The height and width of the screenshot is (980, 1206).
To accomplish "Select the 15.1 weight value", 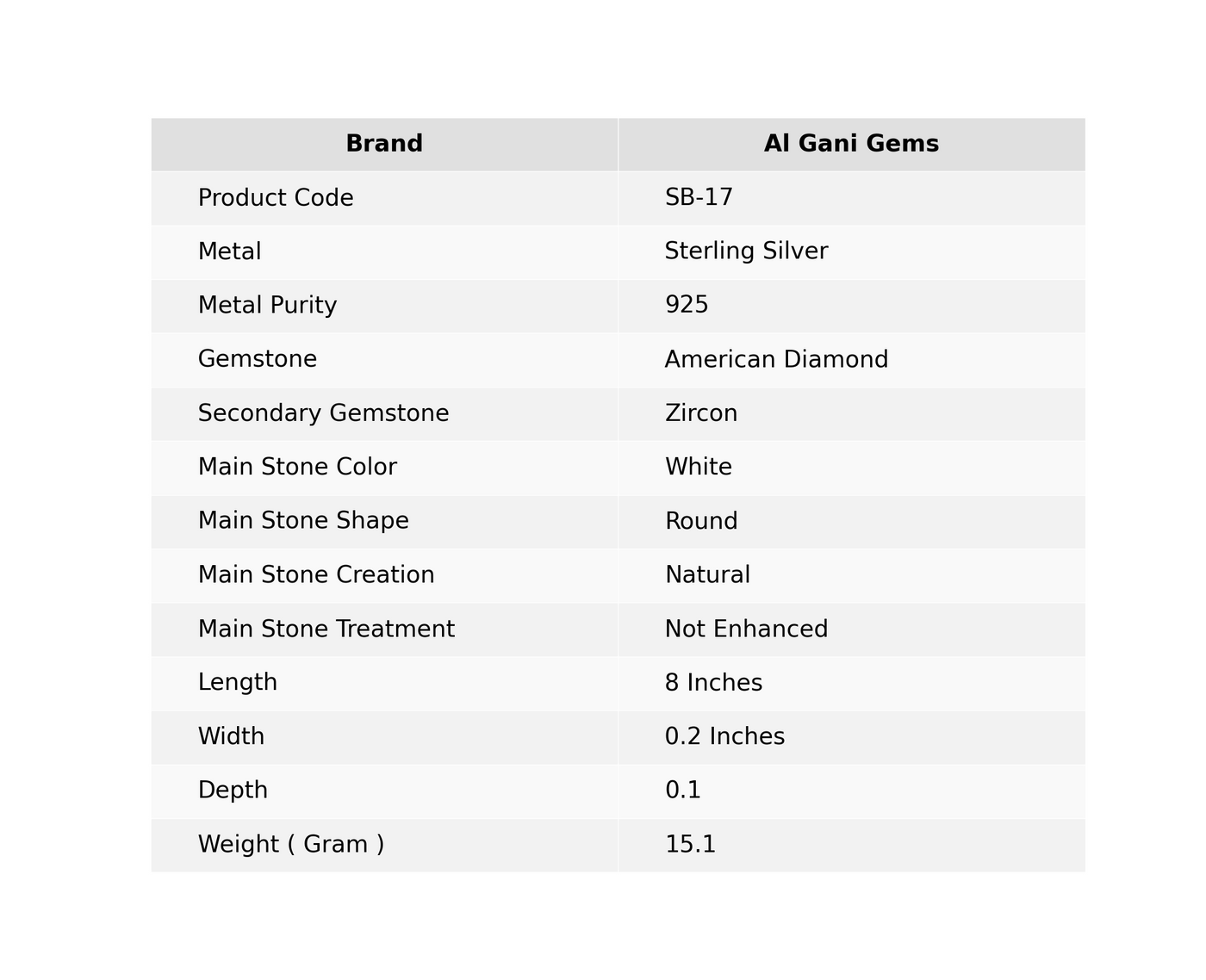I will click(690, 844).
